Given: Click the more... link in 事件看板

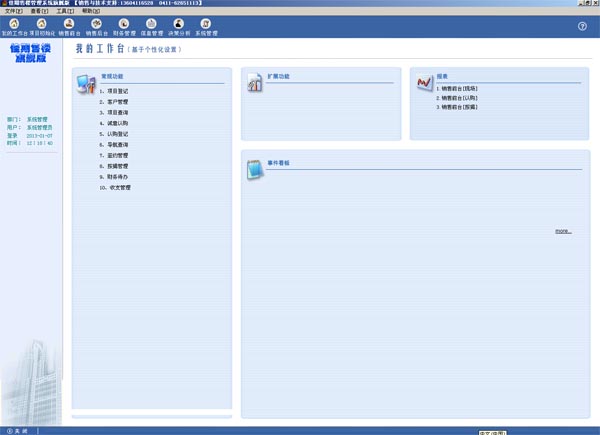Looking at the screenshot, I should point(563,231).
